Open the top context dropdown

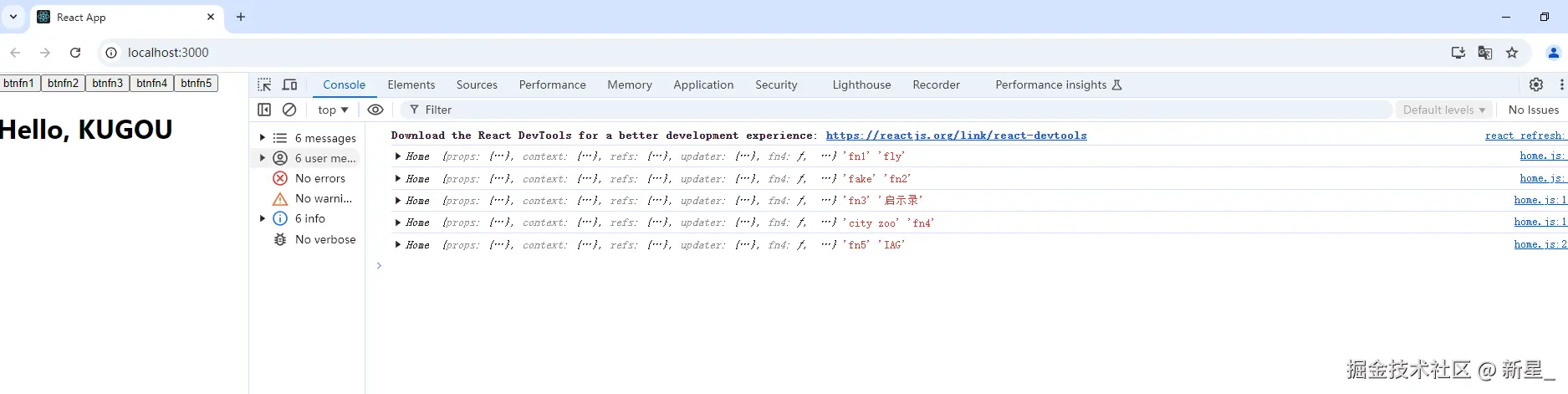(333, 110)
